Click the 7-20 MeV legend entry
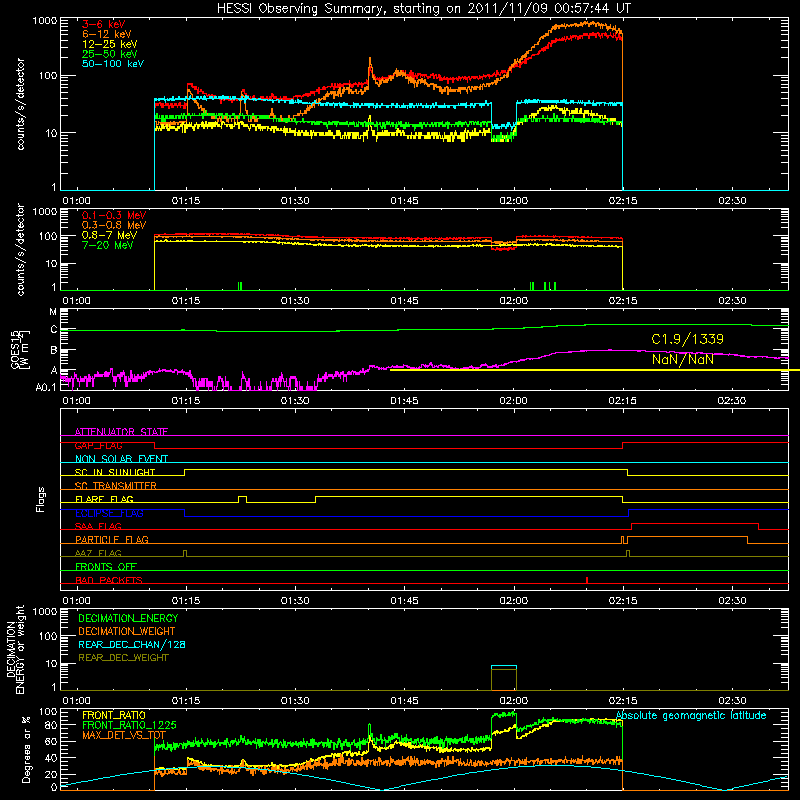Viewport: 800px width, 800px height. [107, 245]
